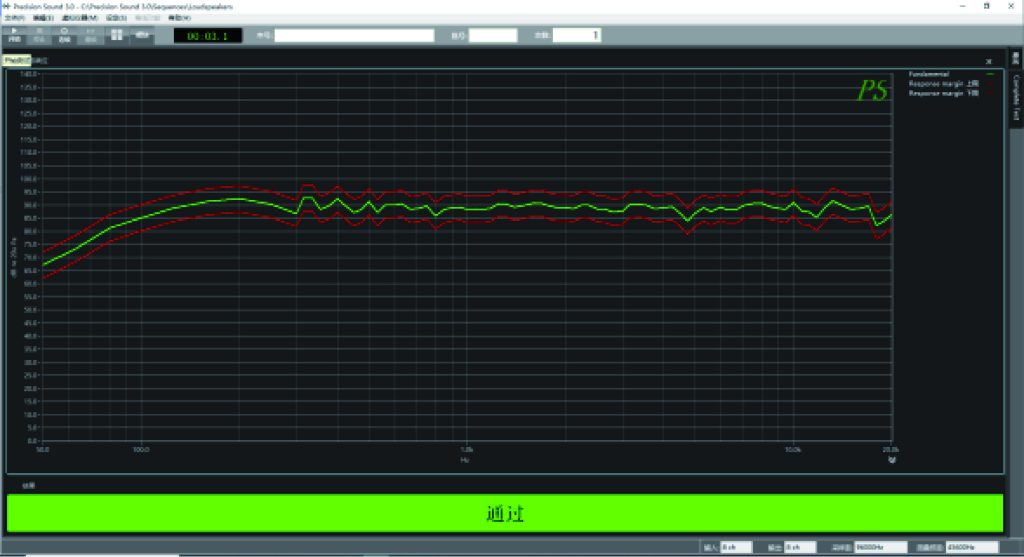Click the greyed-out fourth toolbar button
Viewport: 1024px width, 557px height.
(90, 35)
